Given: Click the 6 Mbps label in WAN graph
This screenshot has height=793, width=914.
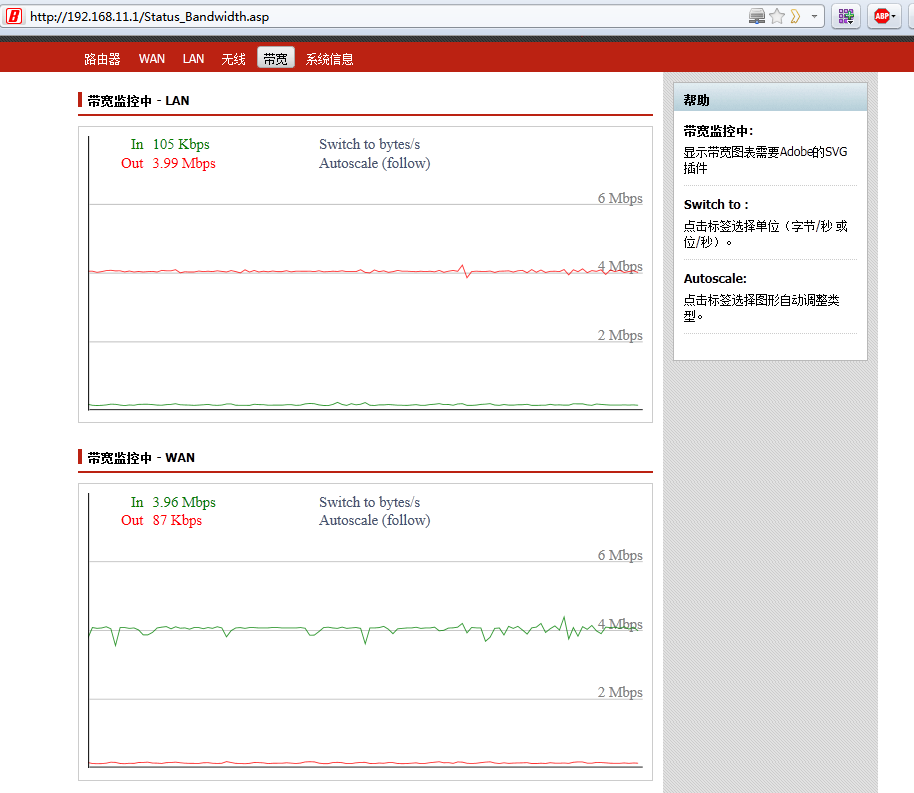Looking at the screenshot, I should 620,555.
